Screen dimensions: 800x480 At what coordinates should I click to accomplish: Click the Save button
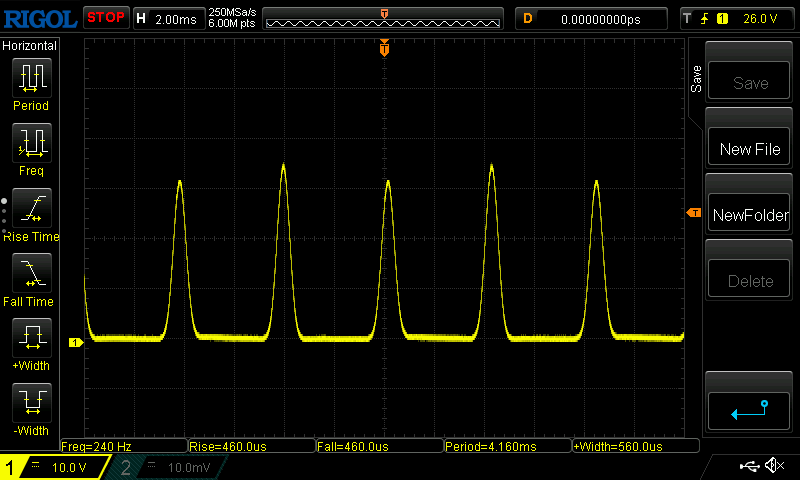[749, 83]
